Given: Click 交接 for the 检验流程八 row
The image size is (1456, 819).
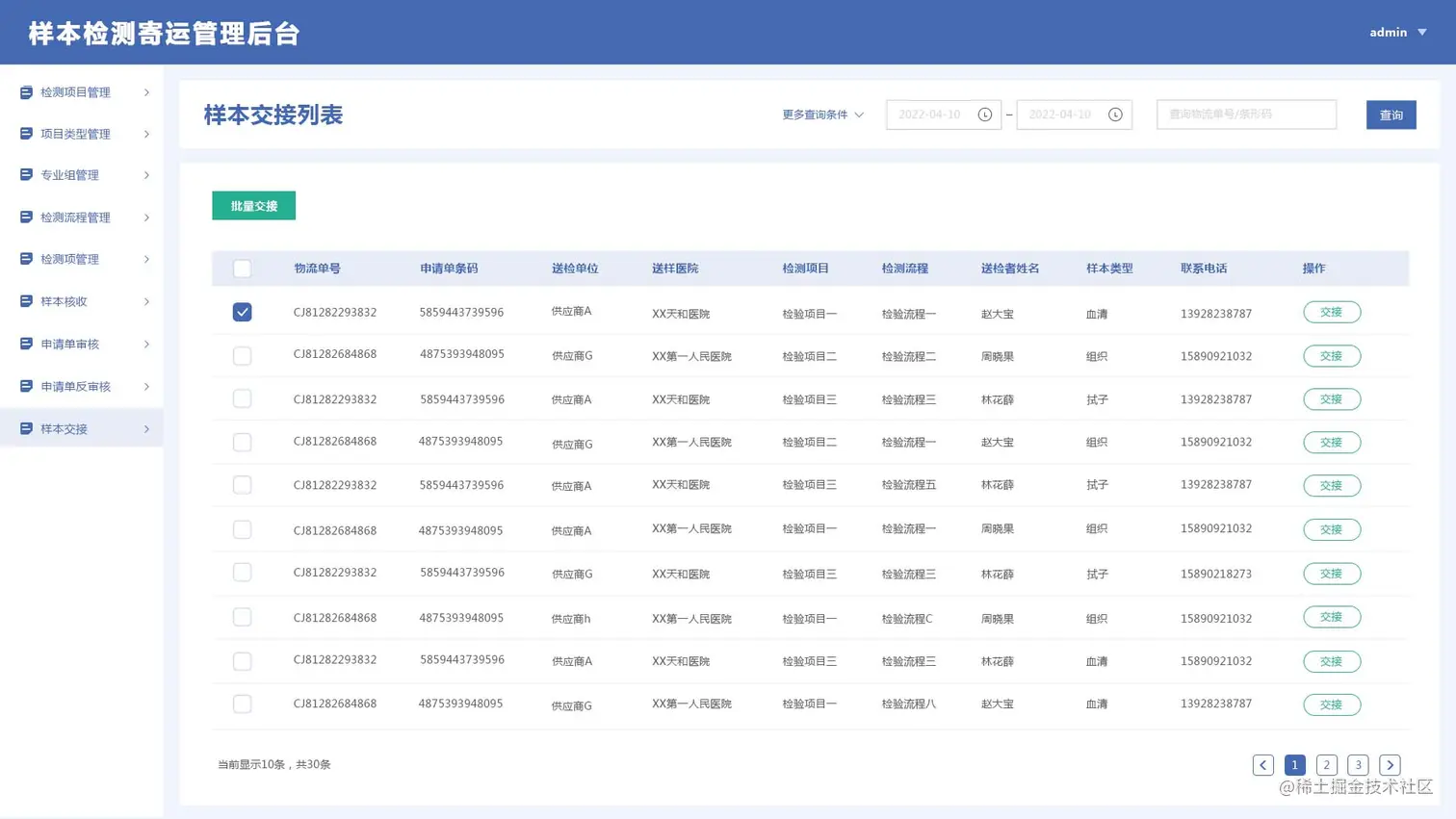Looking at the screenshot, I should [1332, 704].
